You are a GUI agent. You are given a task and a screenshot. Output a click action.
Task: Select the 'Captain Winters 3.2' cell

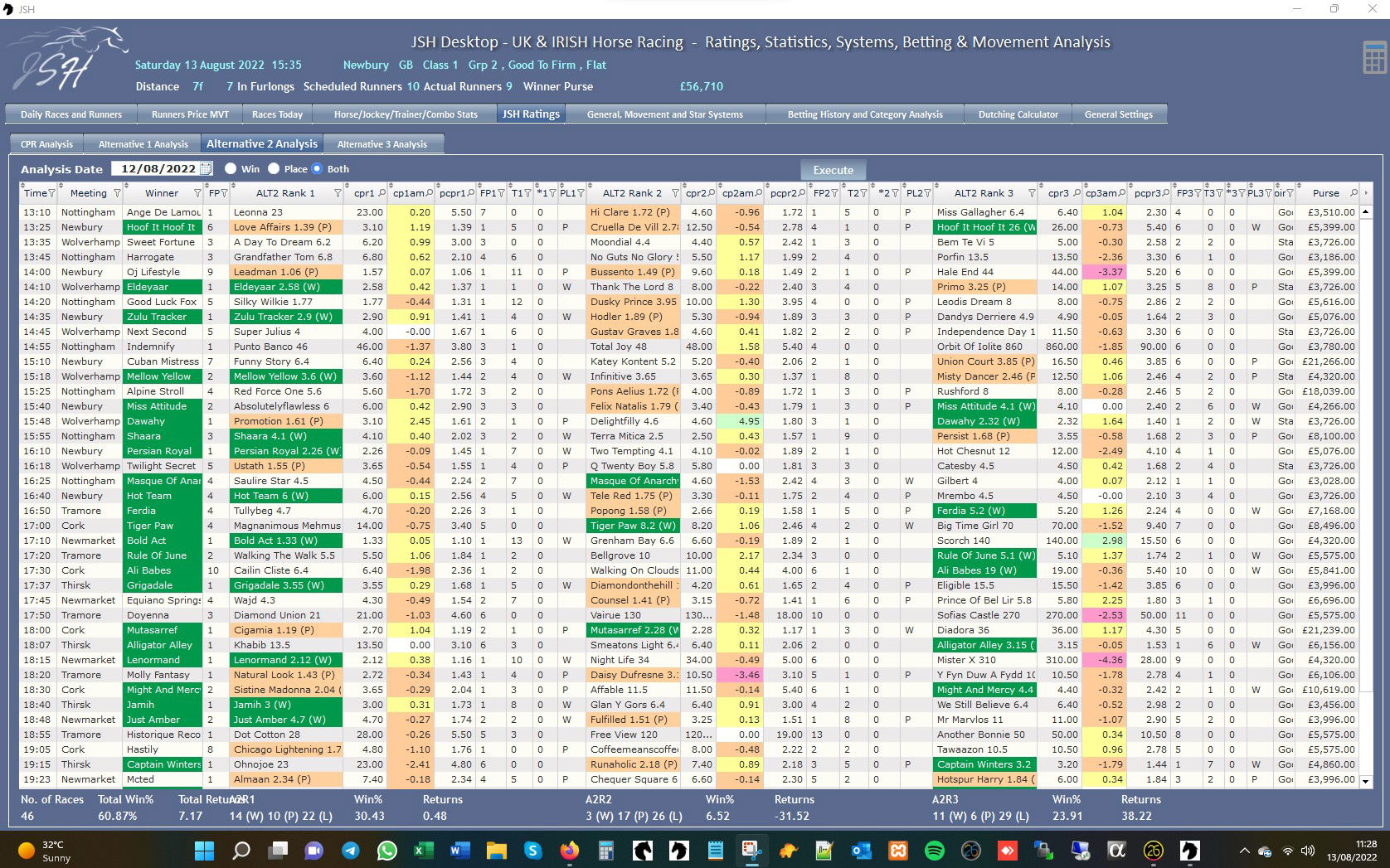tap(985, 764)
